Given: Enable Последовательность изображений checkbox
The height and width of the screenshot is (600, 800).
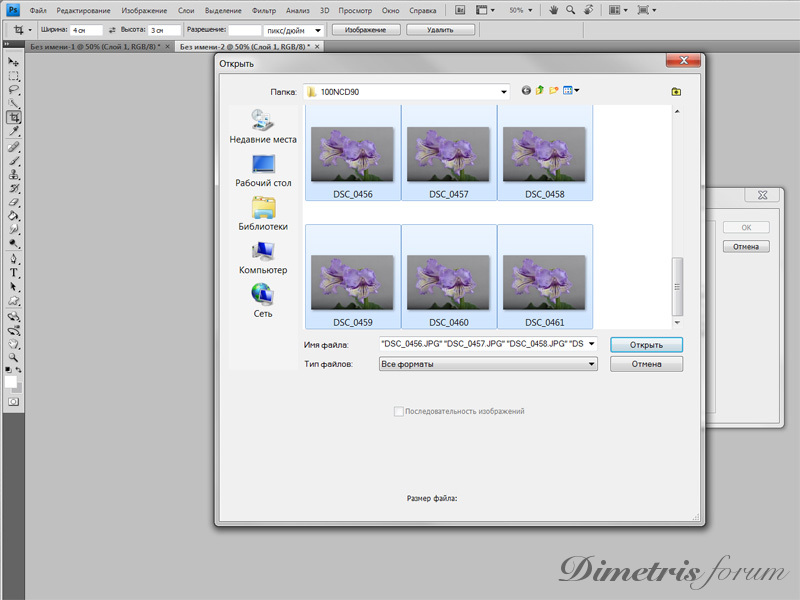Looking at the screenshot, I should click(x=399, y=411).
